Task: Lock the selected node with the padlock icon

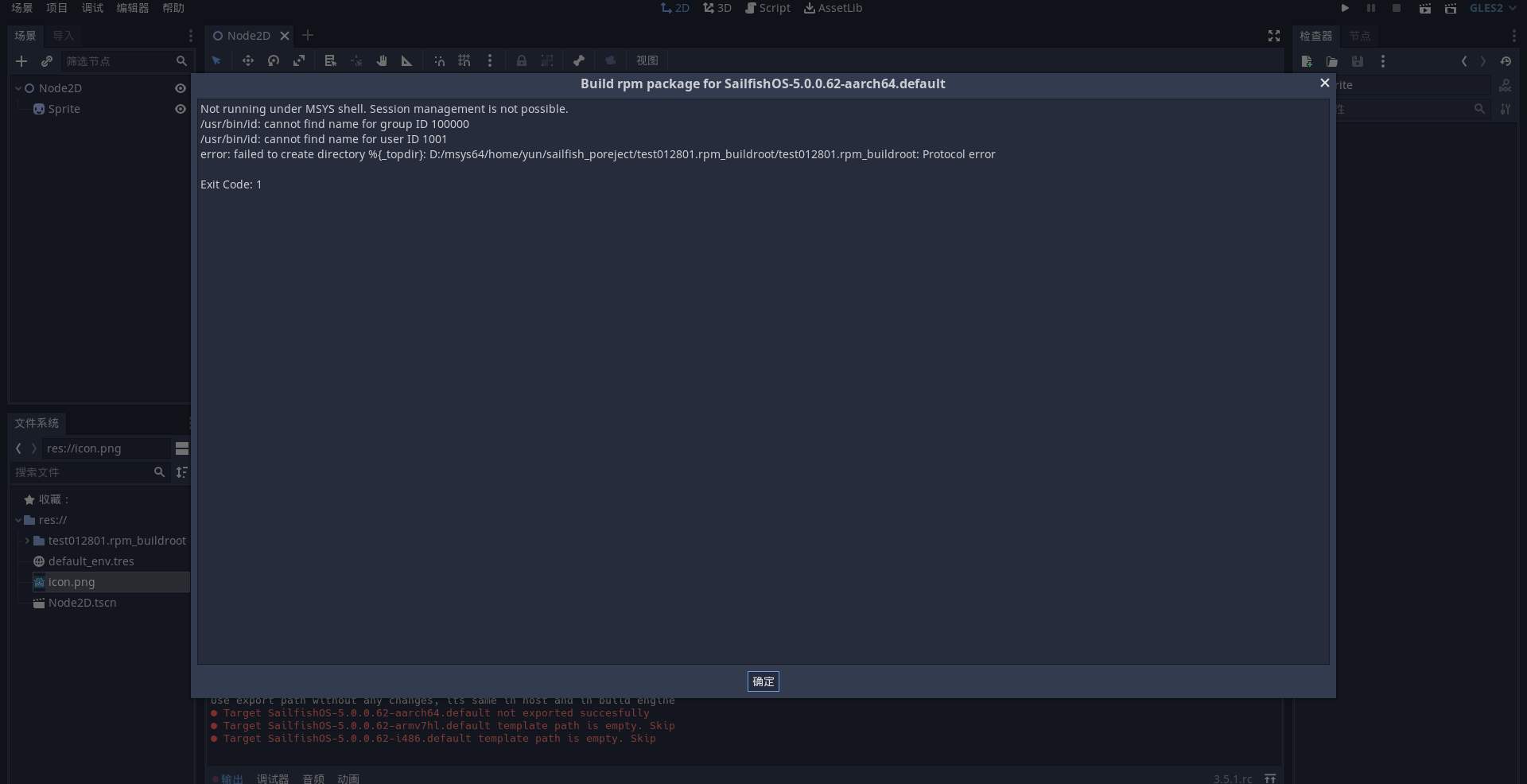Action: point(522,60)
